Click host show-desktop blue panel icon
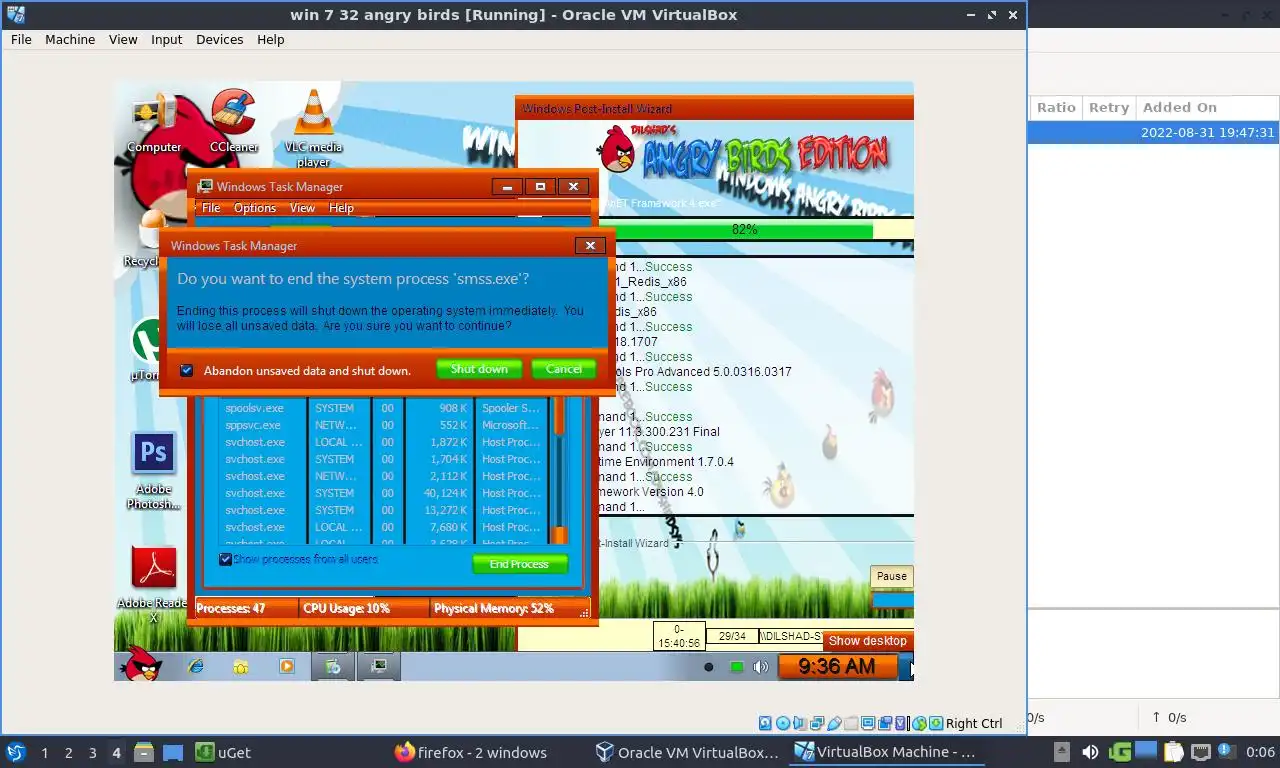 pos(173,752)
